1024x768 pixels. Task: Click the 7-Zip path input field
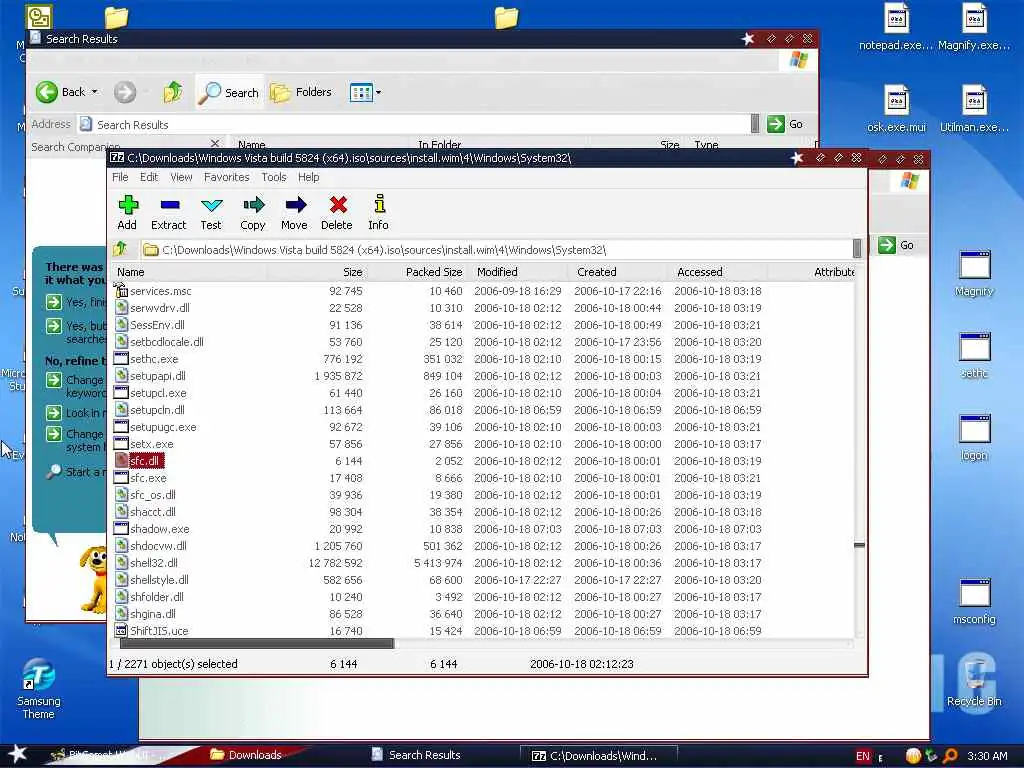[x=496, y=249]
